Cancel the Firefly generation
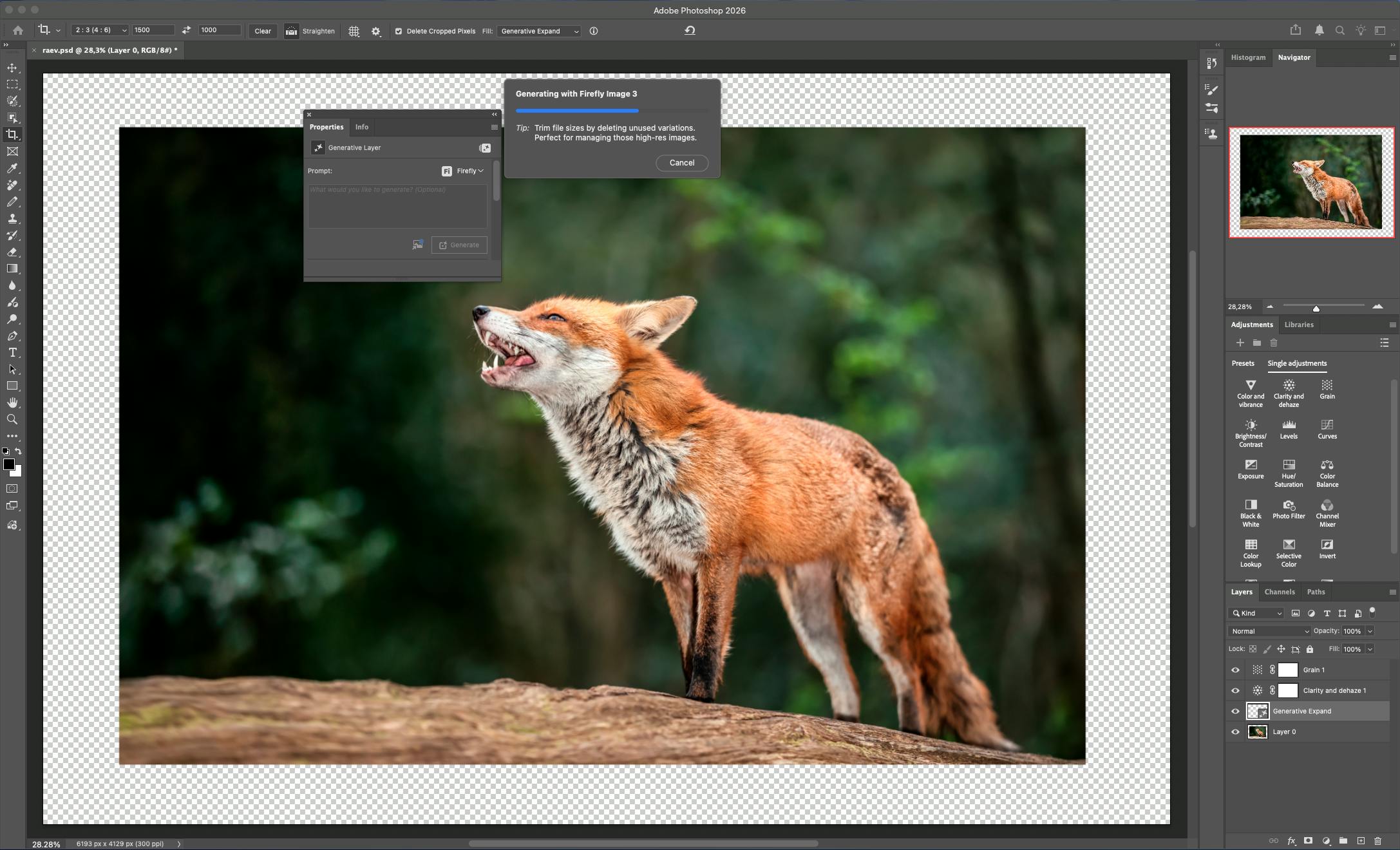The height and width of the screenshot is (850, 1400). point(681,163)
